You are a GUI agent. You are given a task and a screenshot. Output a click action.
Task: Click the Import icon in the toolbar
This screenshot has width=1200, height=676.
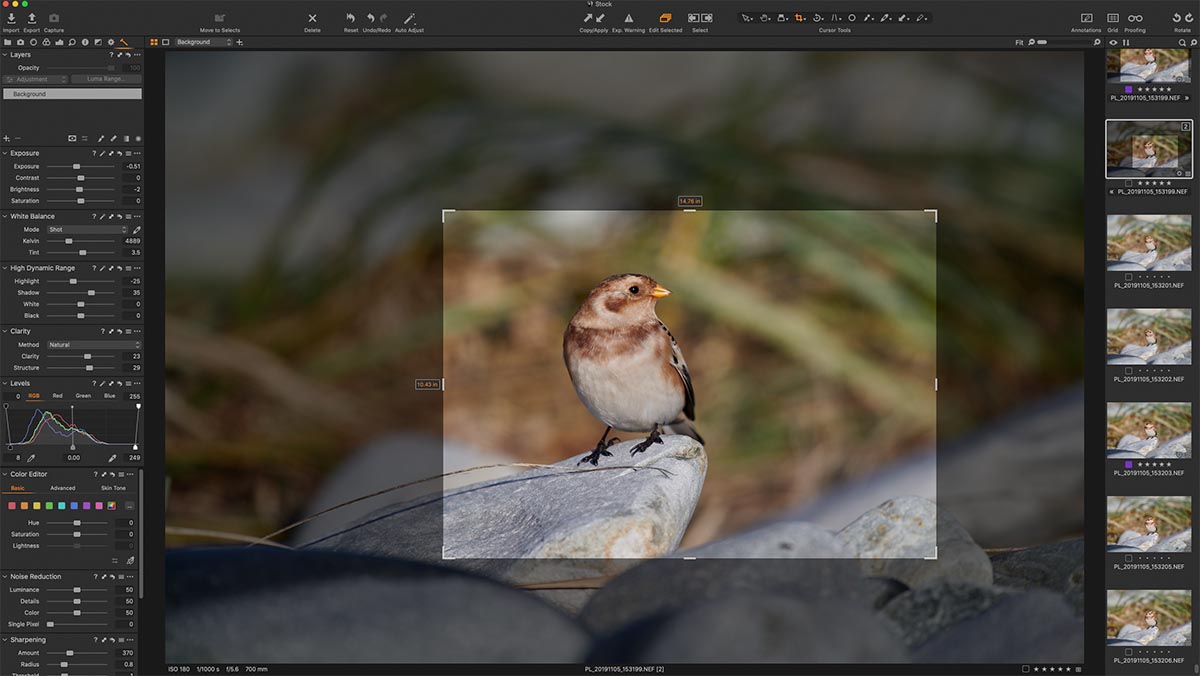tap(10, 18)
